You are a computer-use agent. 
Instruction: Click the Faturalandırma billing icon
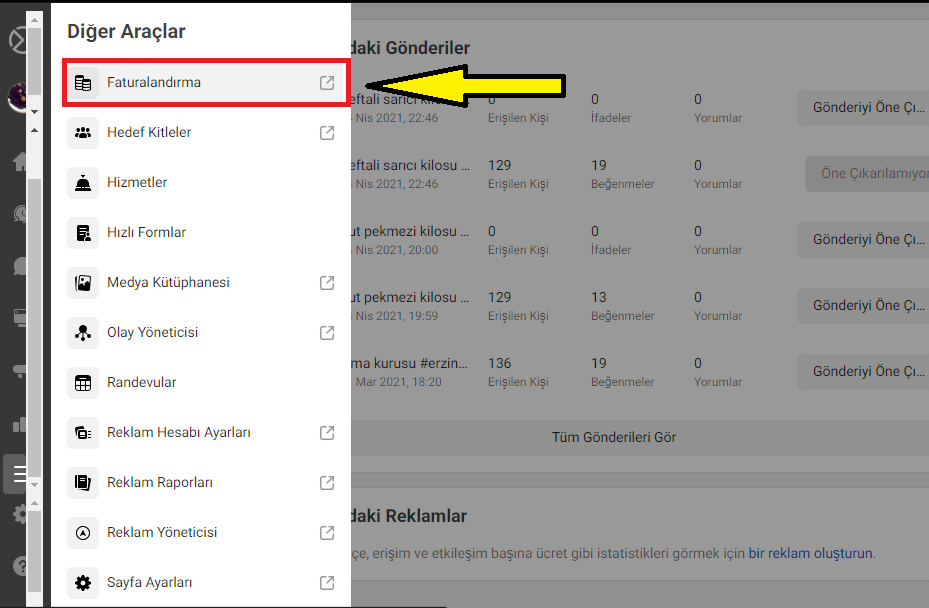tap(83, 82)
